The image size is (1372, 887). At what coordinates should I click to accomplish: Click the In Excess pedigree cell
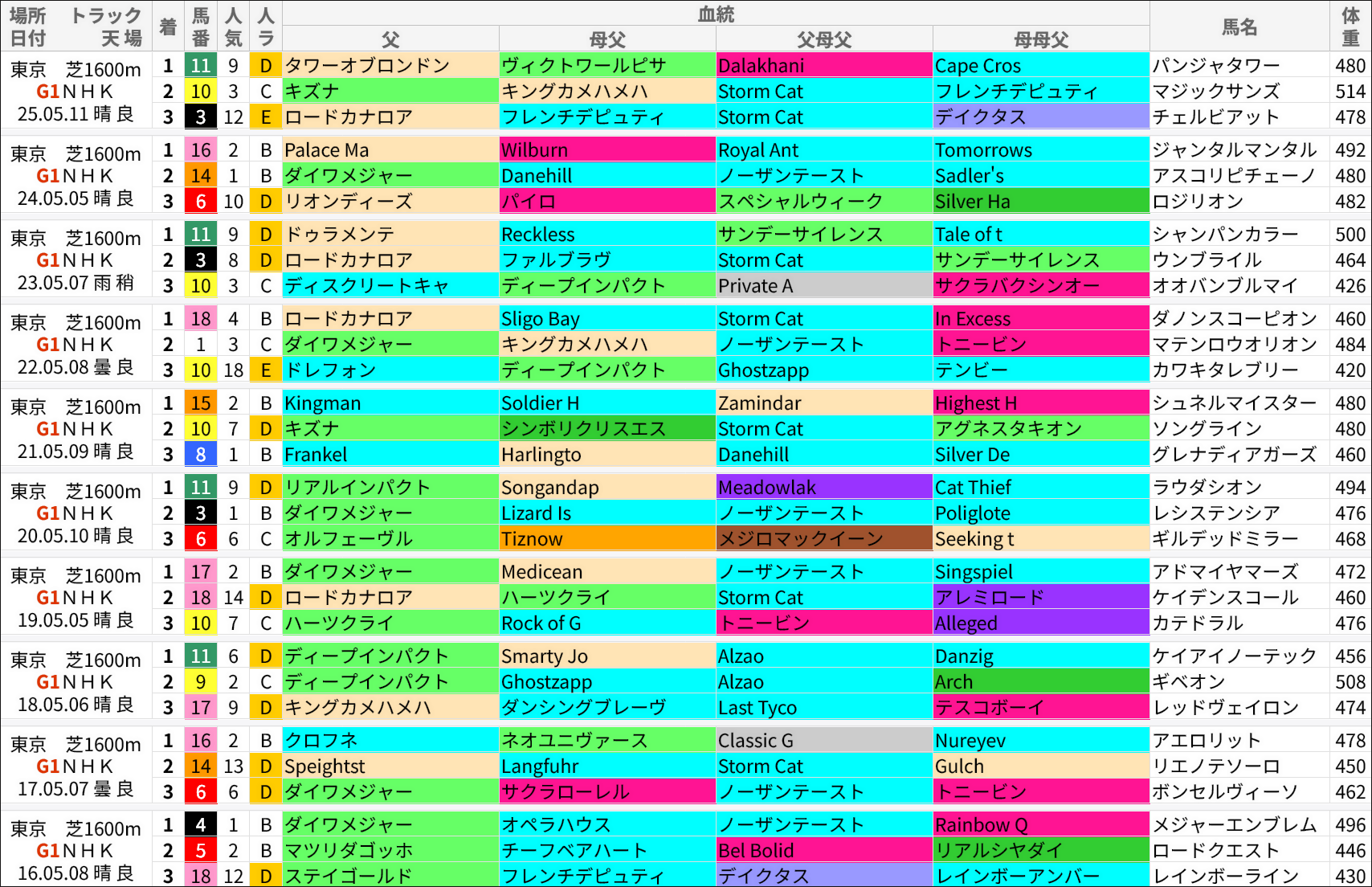point(1041,319)
